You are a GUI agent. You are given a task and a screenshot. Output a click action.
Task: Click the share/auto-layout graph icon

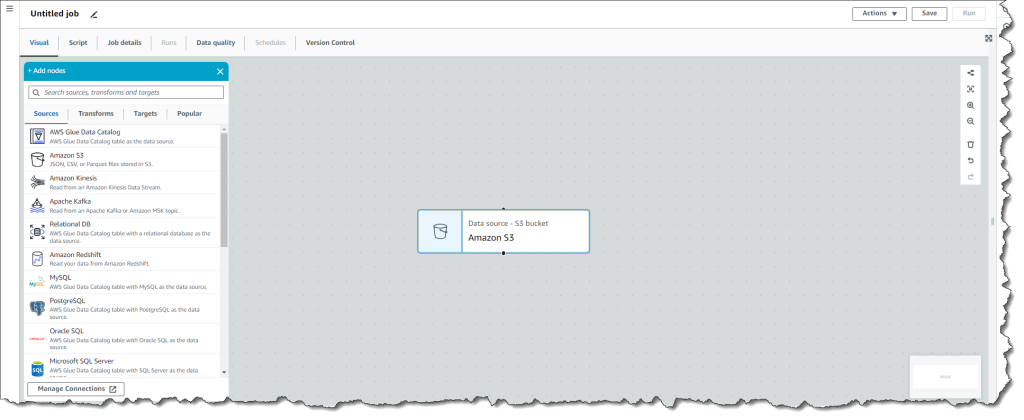pos(970,73)
